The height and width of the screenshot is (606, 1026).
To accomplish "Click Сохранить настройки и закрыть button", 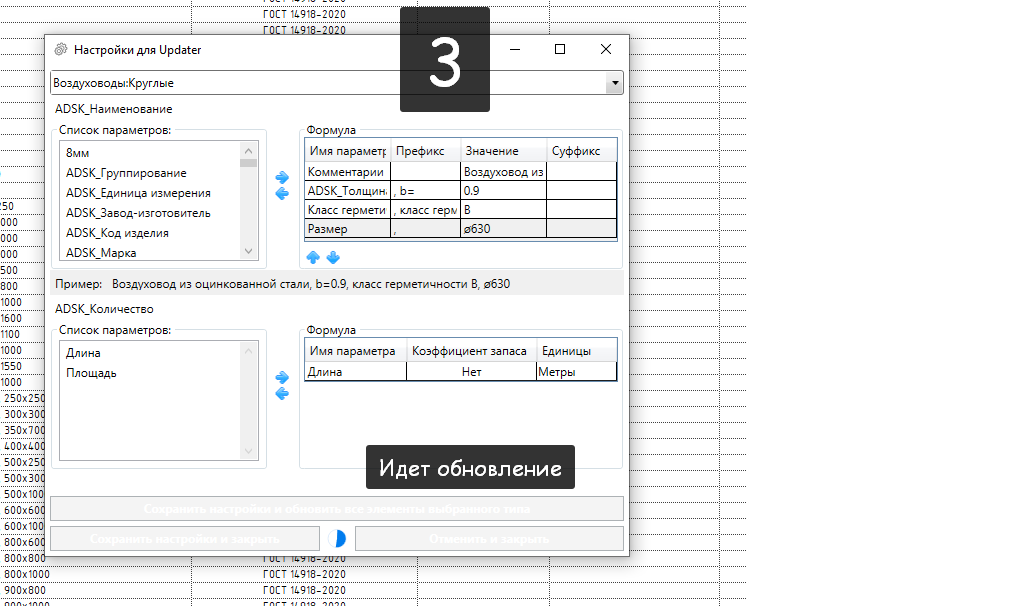I will [185, 539].
